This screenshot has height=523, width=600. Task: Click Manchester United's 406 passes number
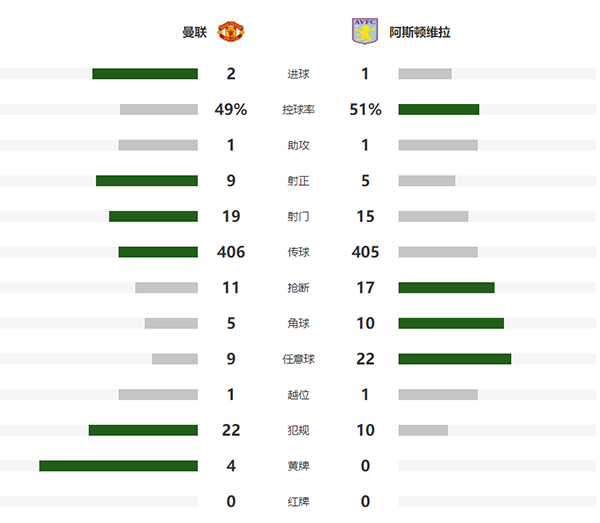[x=231, y=252]
